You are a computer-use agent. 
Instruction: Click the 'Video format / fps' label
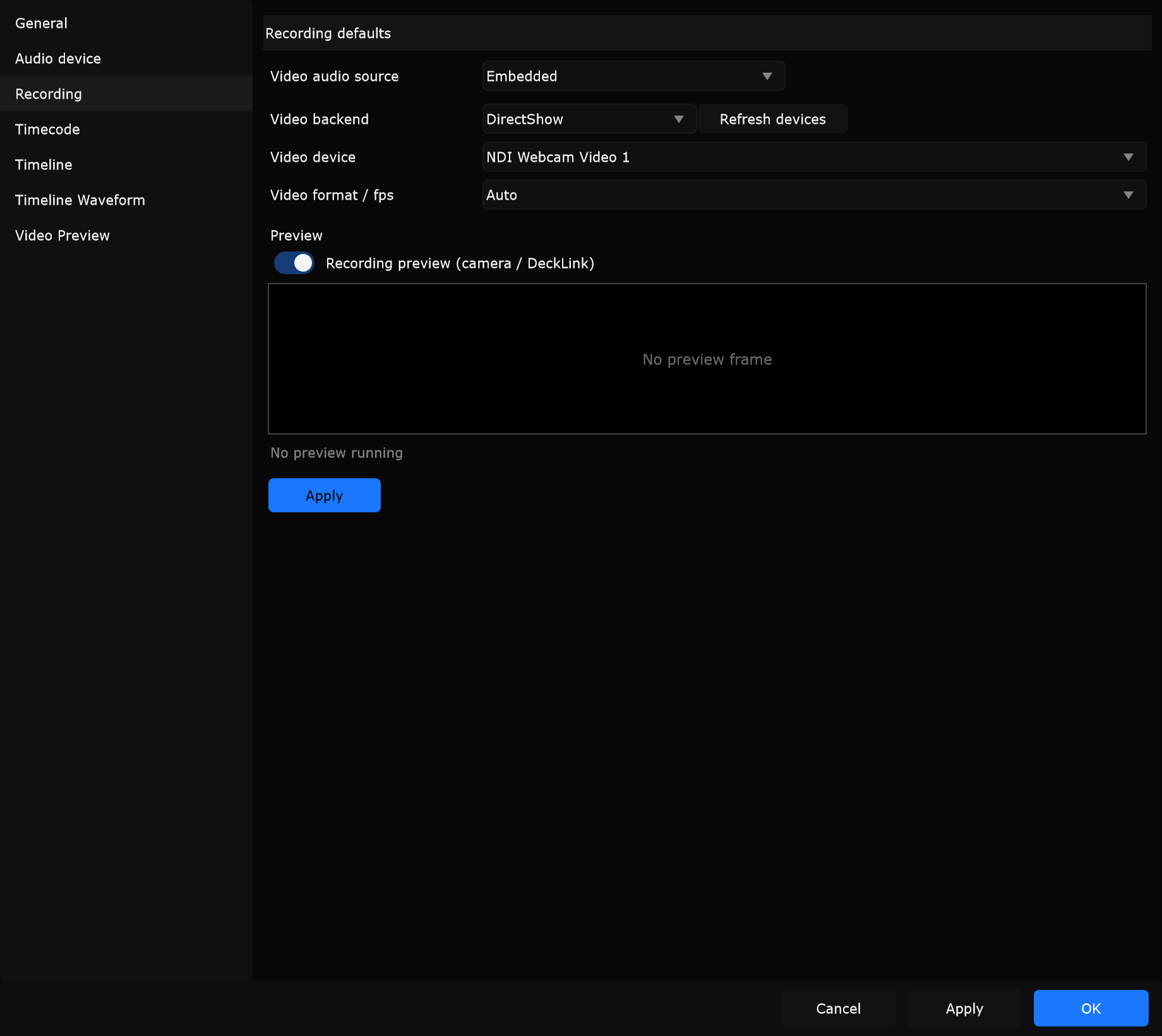coord(332,195)
